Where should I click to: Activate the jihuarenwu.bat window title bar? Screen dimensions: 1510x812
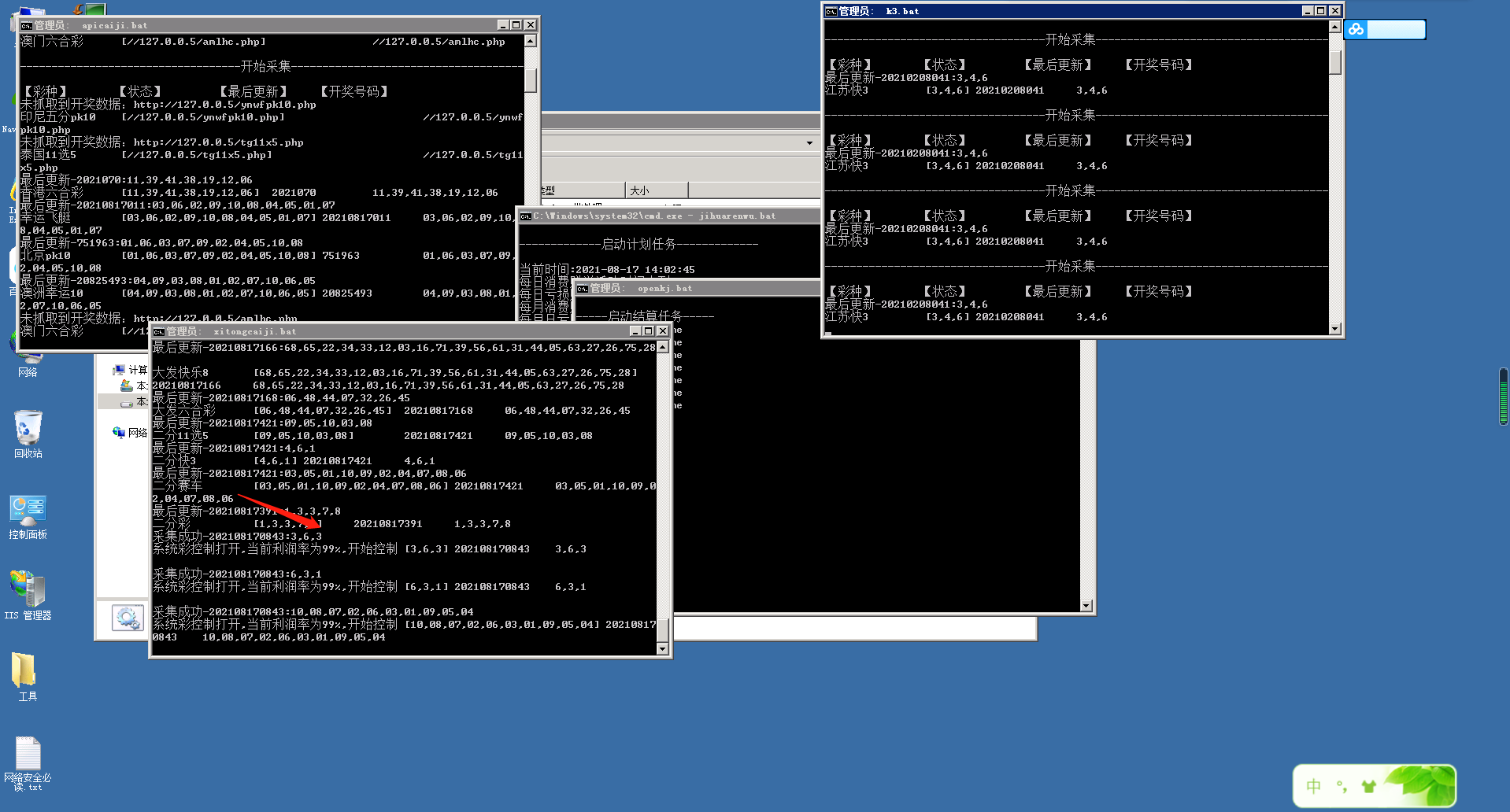(x=669, y=216)
